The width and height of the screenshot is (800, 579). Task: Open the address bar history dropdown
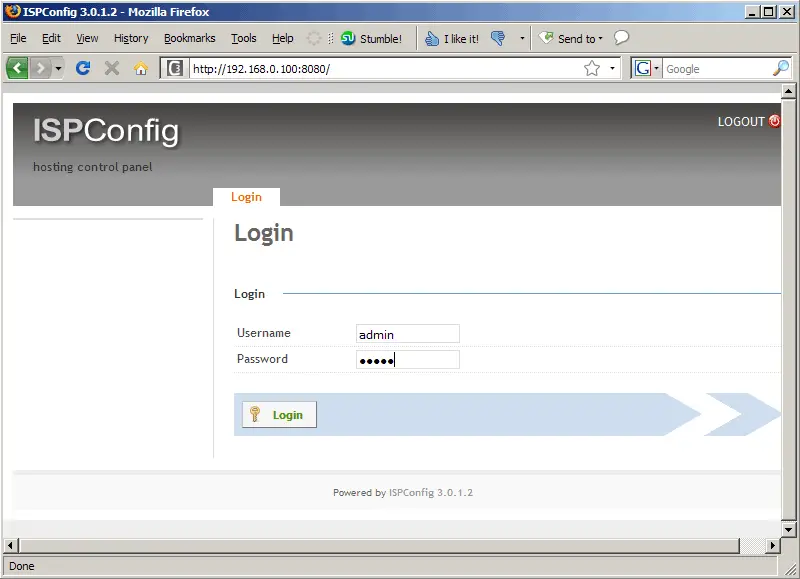612,68
